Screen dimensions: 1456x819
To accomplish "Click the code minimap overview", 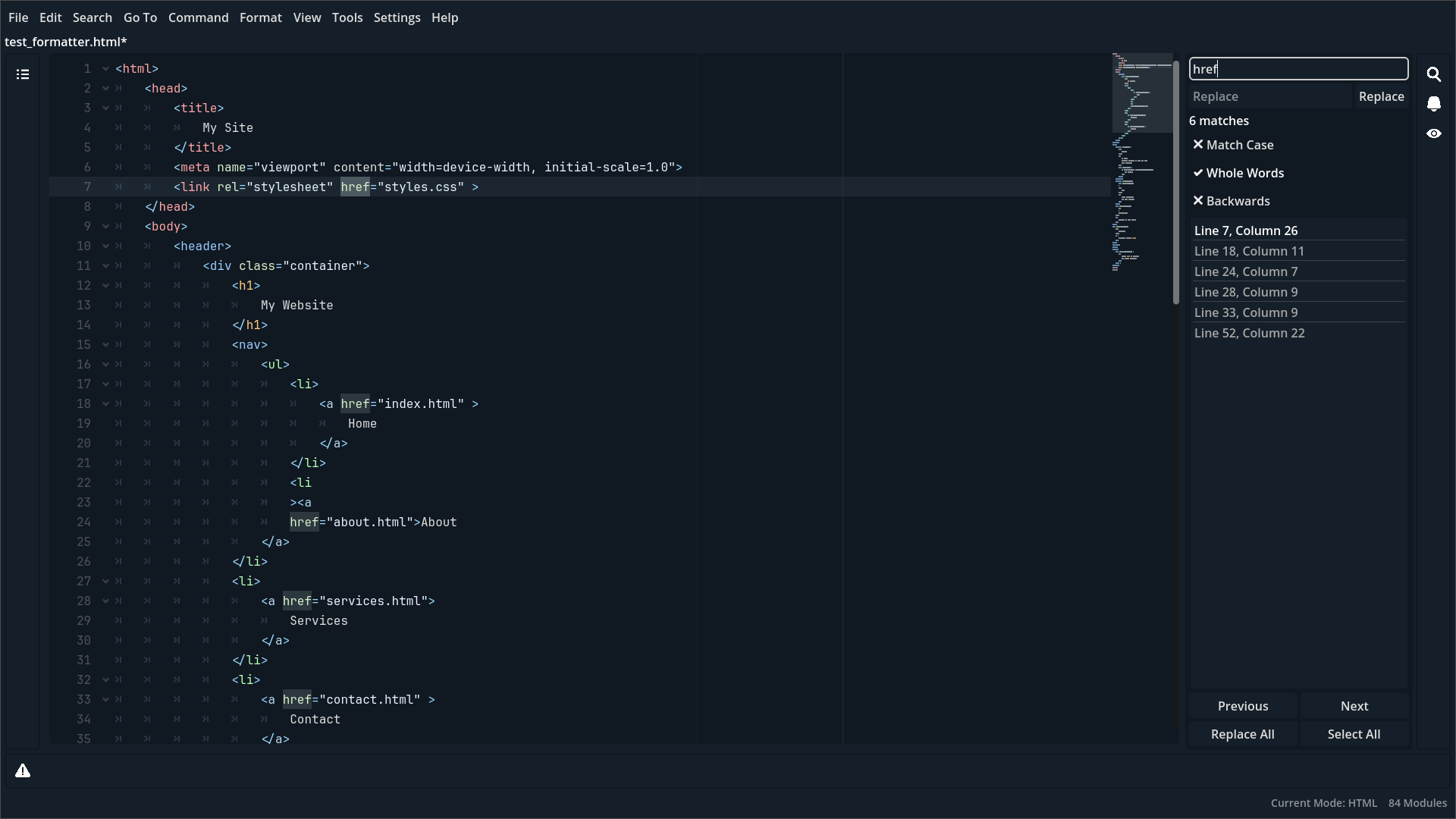I will 1142,163.
